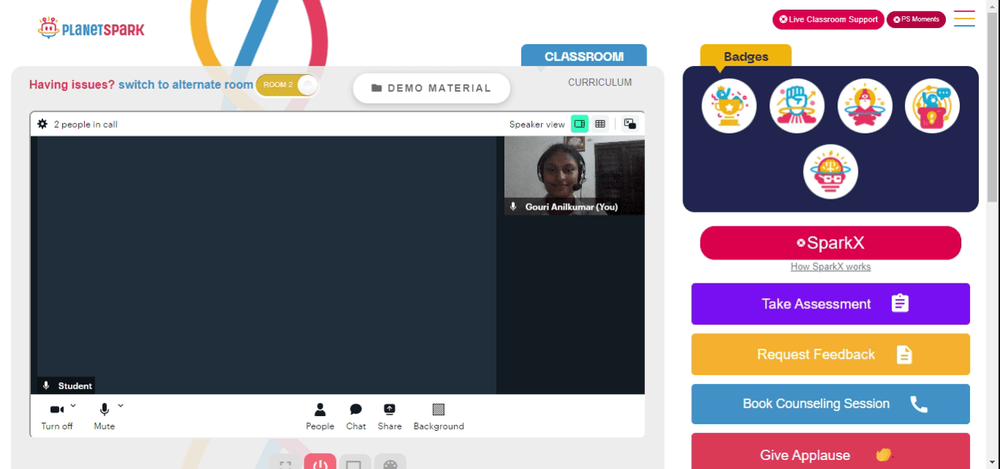Screen dimensions: 1000x469
Task: Open Live Classroom Support
Action: tap(828, 19)
